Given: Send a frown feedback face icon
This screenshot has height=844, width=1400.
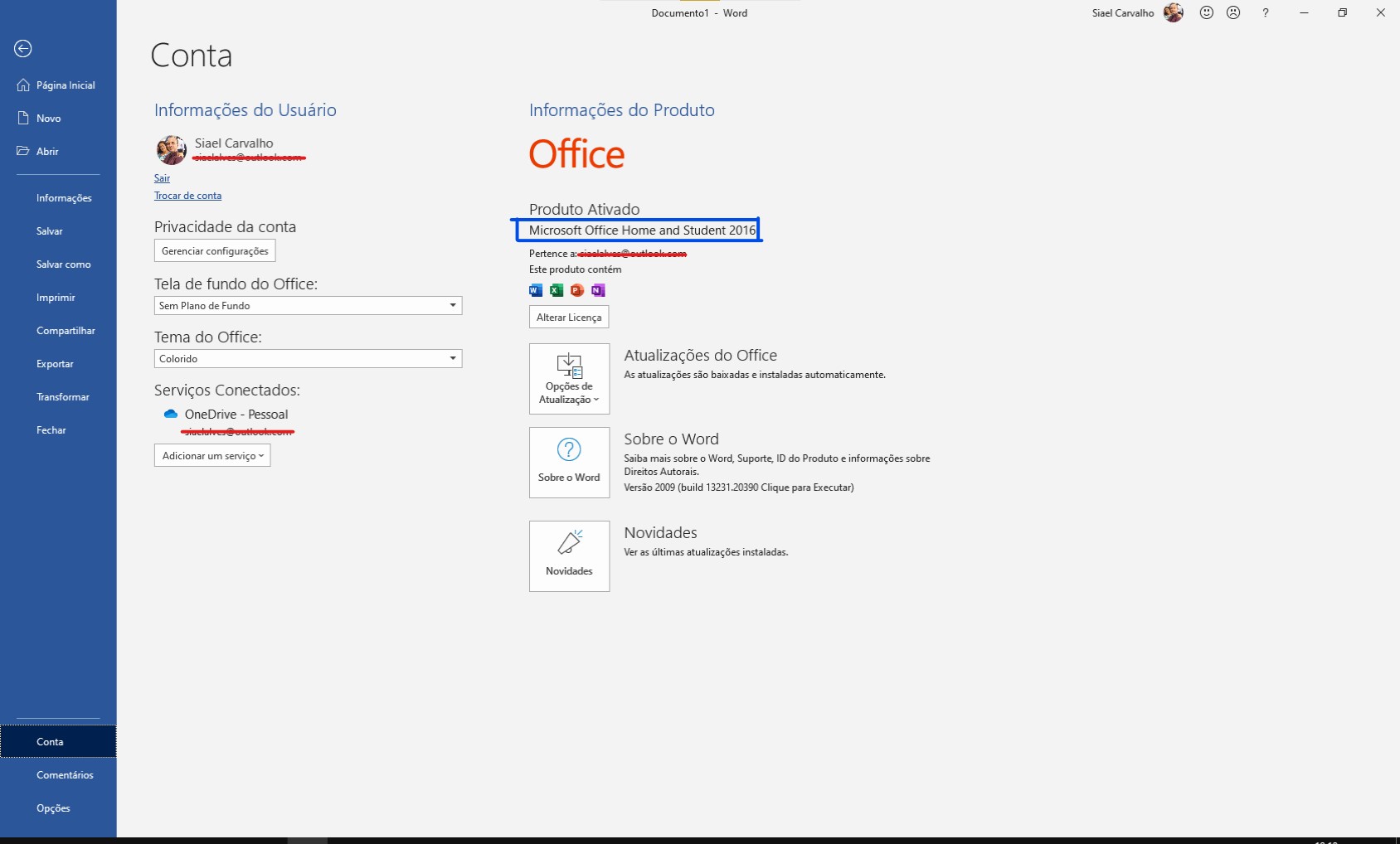Looking at the screenshot, I should coord(1234,12).
